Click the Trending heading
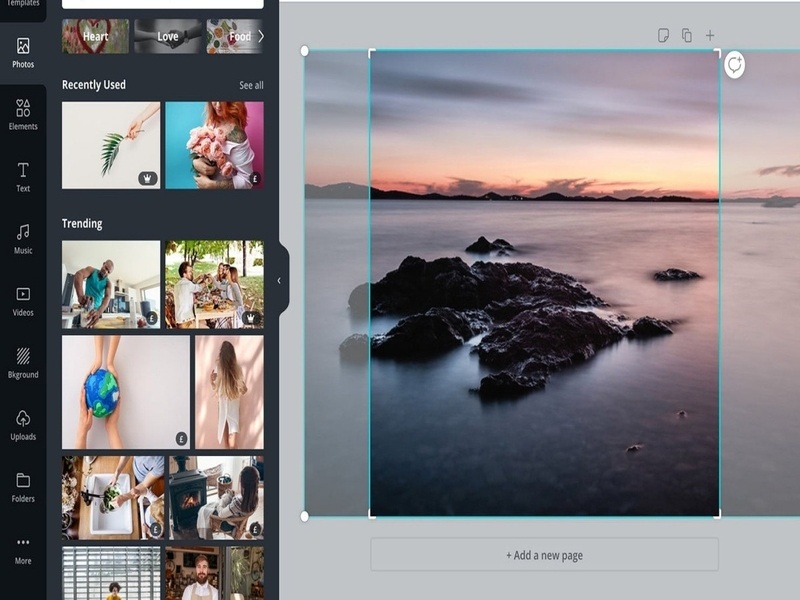Viewport: 800px width, 600px height. pyautogui.click(x=82, y=223)
